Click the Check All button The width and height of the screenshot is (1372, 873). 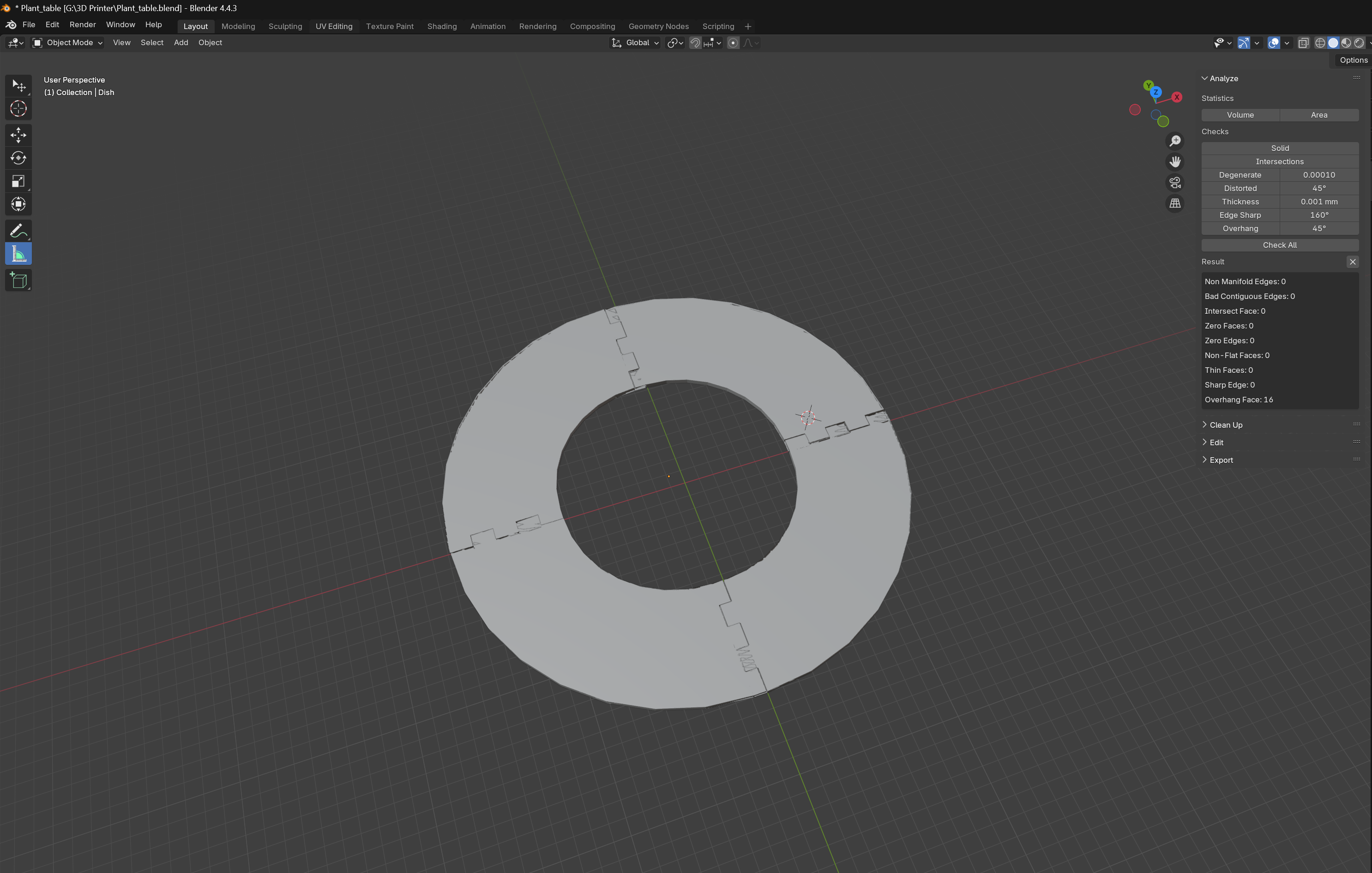pos(1280,245)
